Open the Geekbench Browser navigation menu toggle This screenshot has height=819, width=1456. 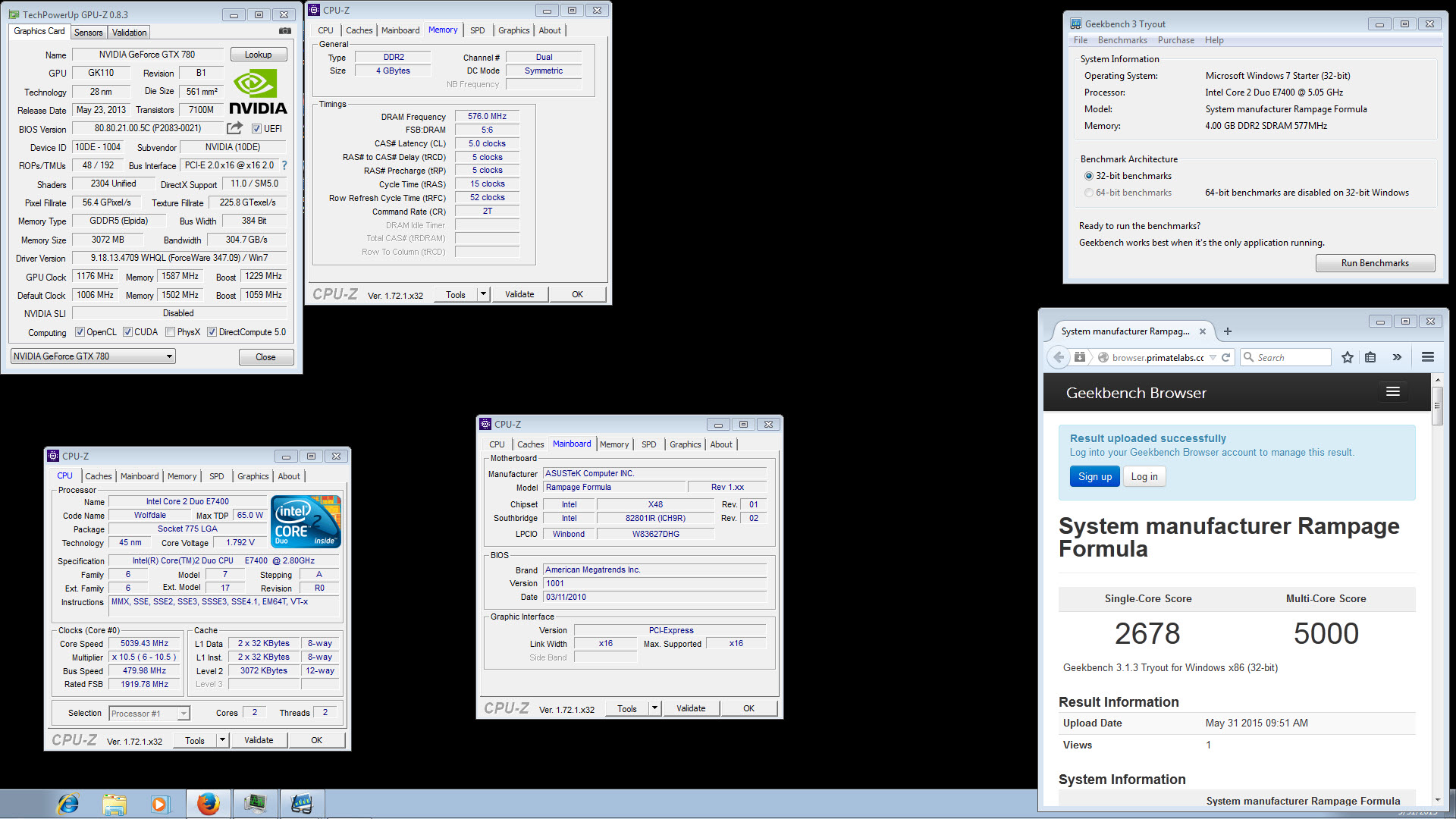tap(1393, 392)
